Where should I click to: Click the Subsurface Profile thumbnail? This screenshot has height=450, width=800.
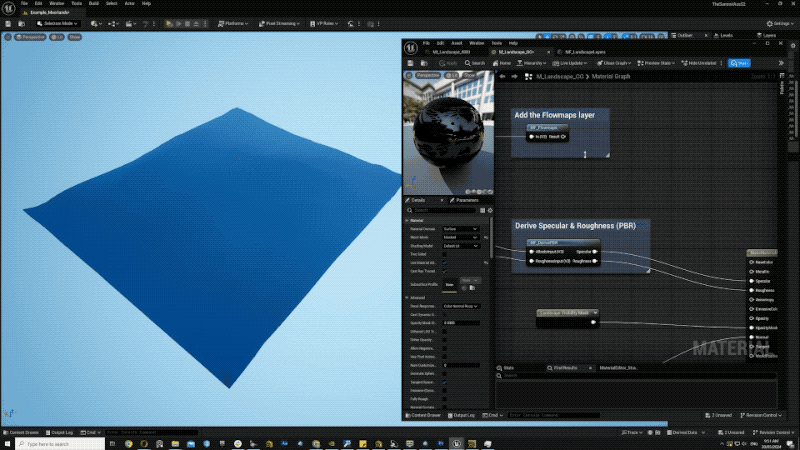(x=449, y=285)
